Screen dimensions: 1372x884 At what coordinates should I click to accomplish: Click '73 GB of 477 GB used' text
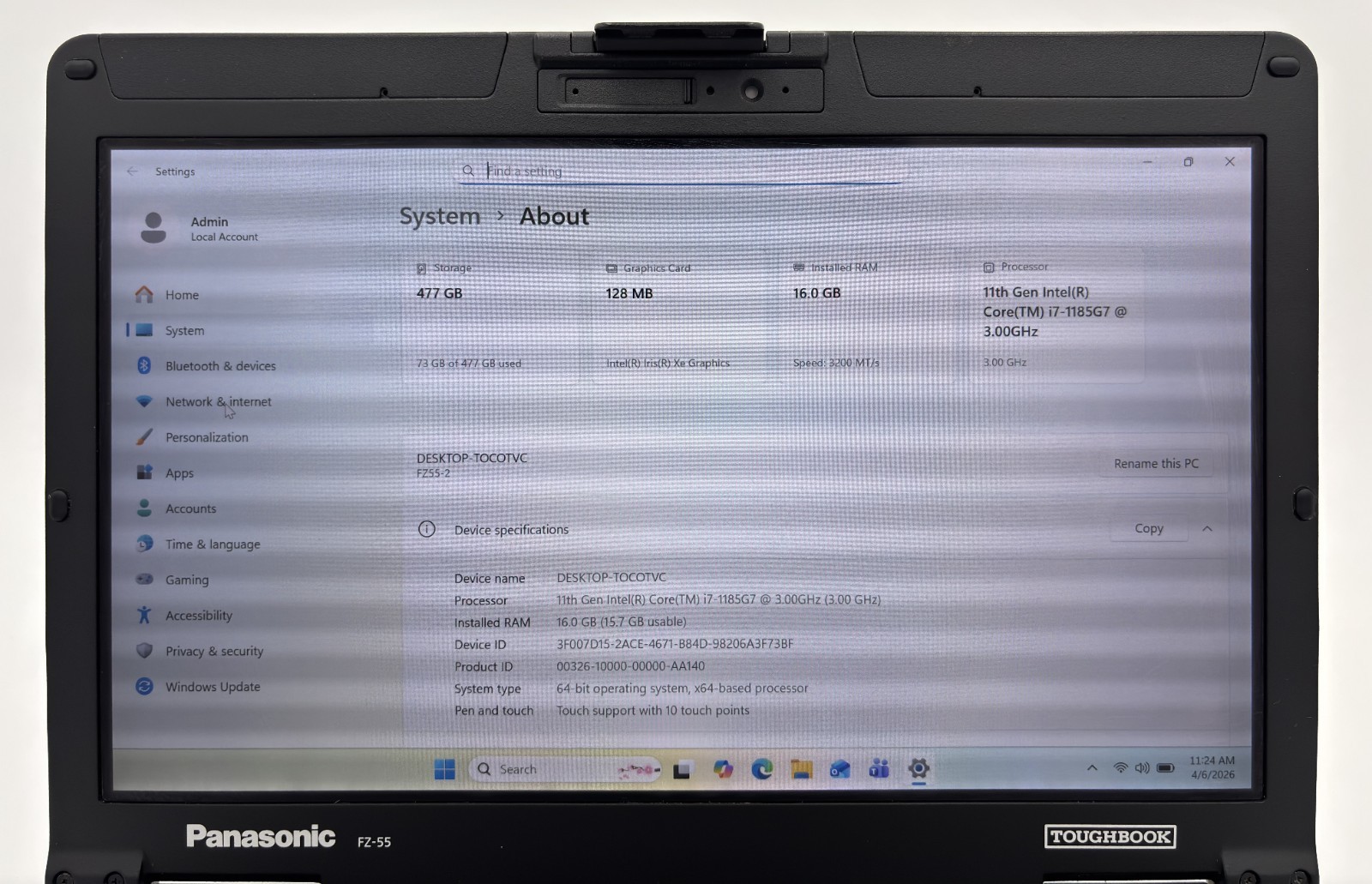pos(469,364)
